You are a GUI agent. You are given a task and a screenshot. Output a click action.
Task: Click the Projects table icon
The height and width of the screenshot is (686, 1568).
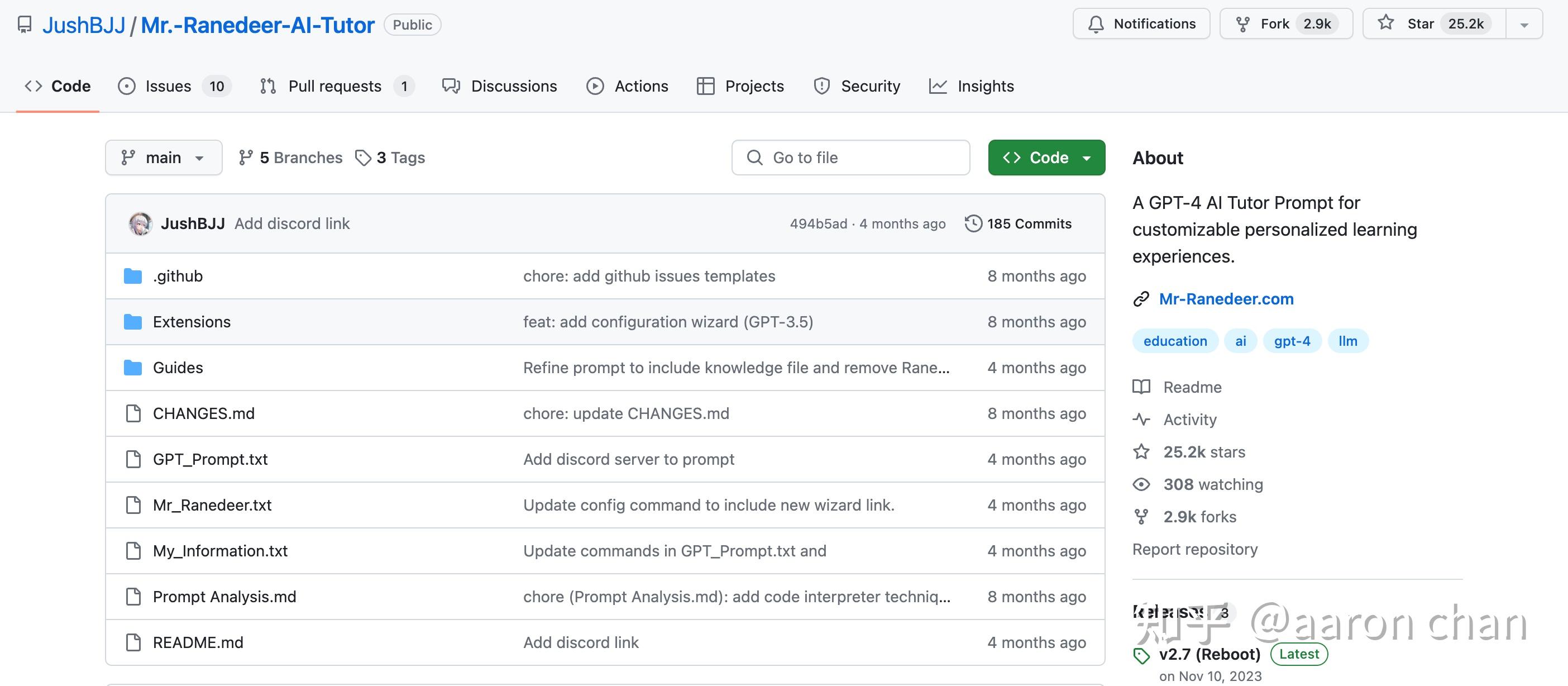(705, 87)
